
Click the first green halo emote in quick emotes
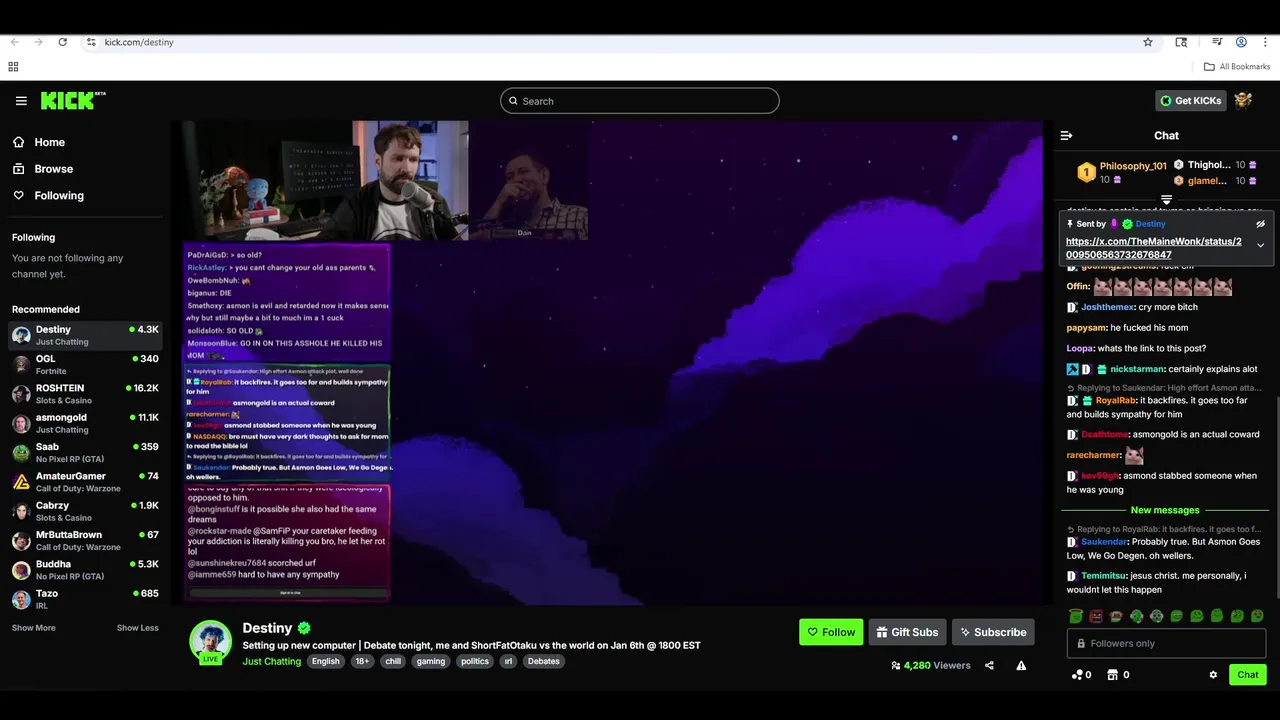[x=1076, y=616]
